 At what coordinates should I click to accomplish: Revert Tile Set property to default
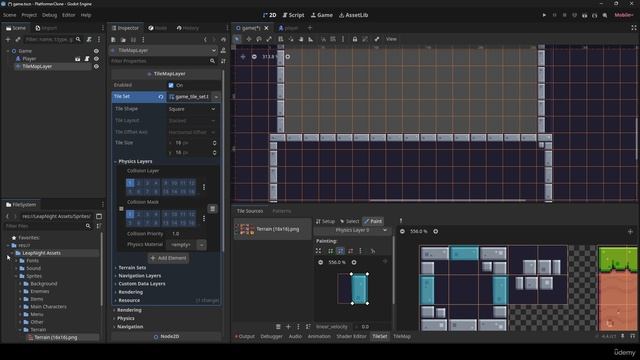pos(161,97)
